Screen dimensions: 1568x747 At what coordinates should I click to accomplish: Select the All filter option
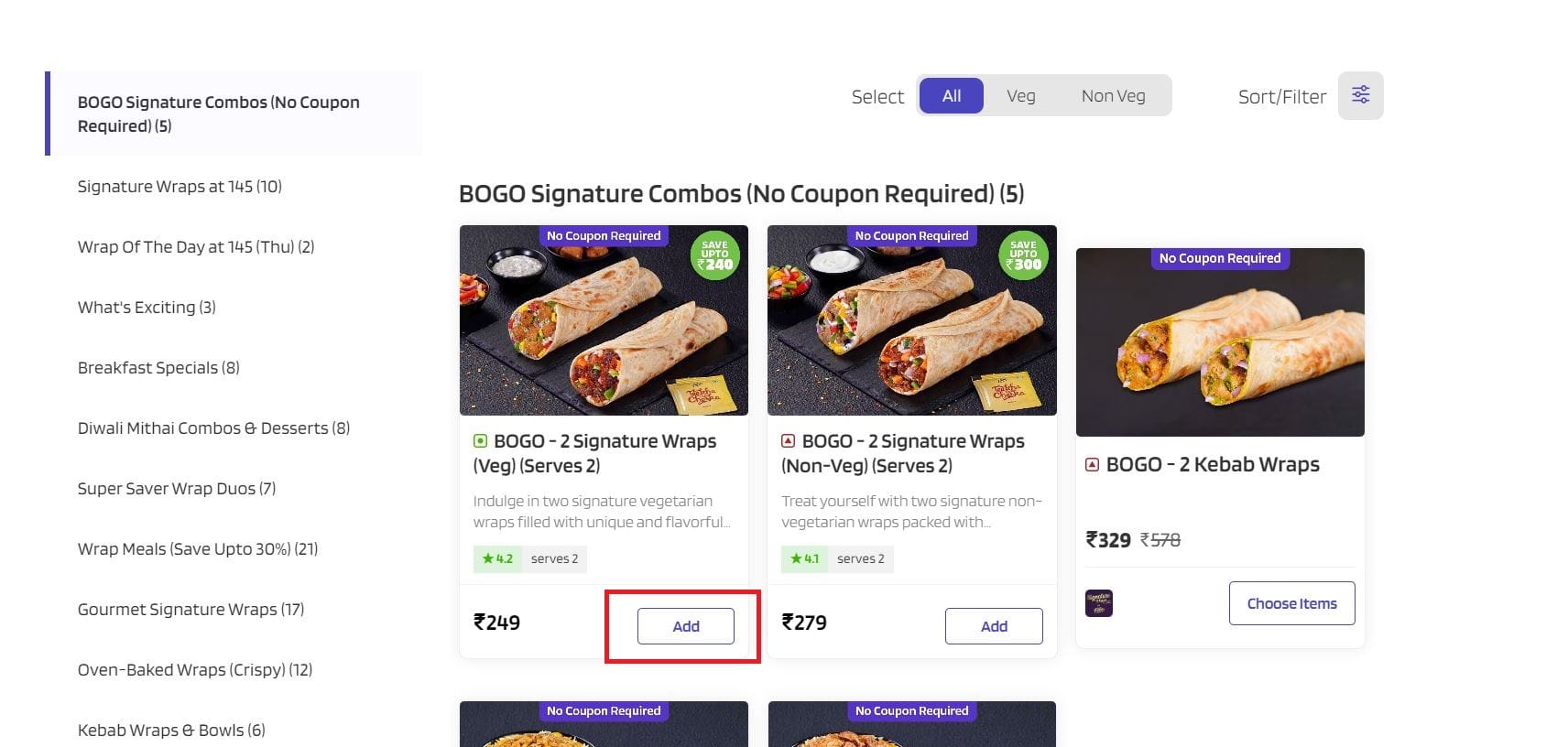point(951,96)
